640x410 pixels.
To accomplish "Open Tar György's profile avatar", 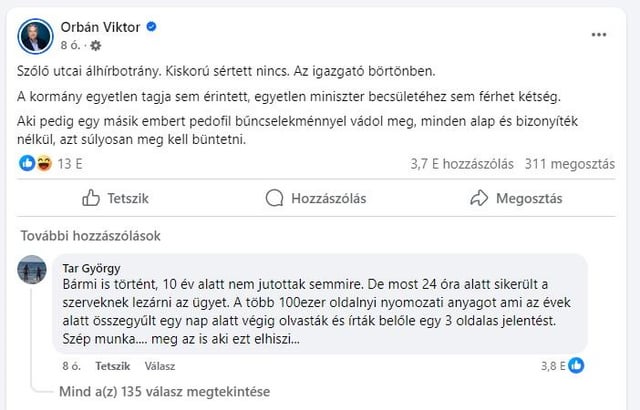I will coord(32,270).
